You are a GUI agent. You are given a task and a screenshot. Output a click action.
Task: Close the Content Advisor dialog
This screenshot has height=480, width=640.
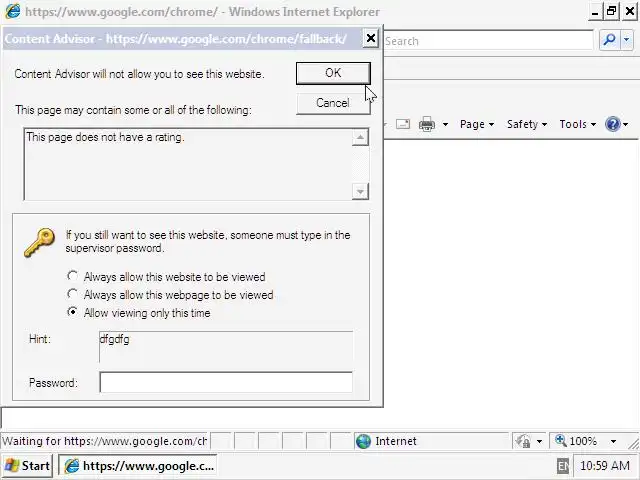(371, 38)
